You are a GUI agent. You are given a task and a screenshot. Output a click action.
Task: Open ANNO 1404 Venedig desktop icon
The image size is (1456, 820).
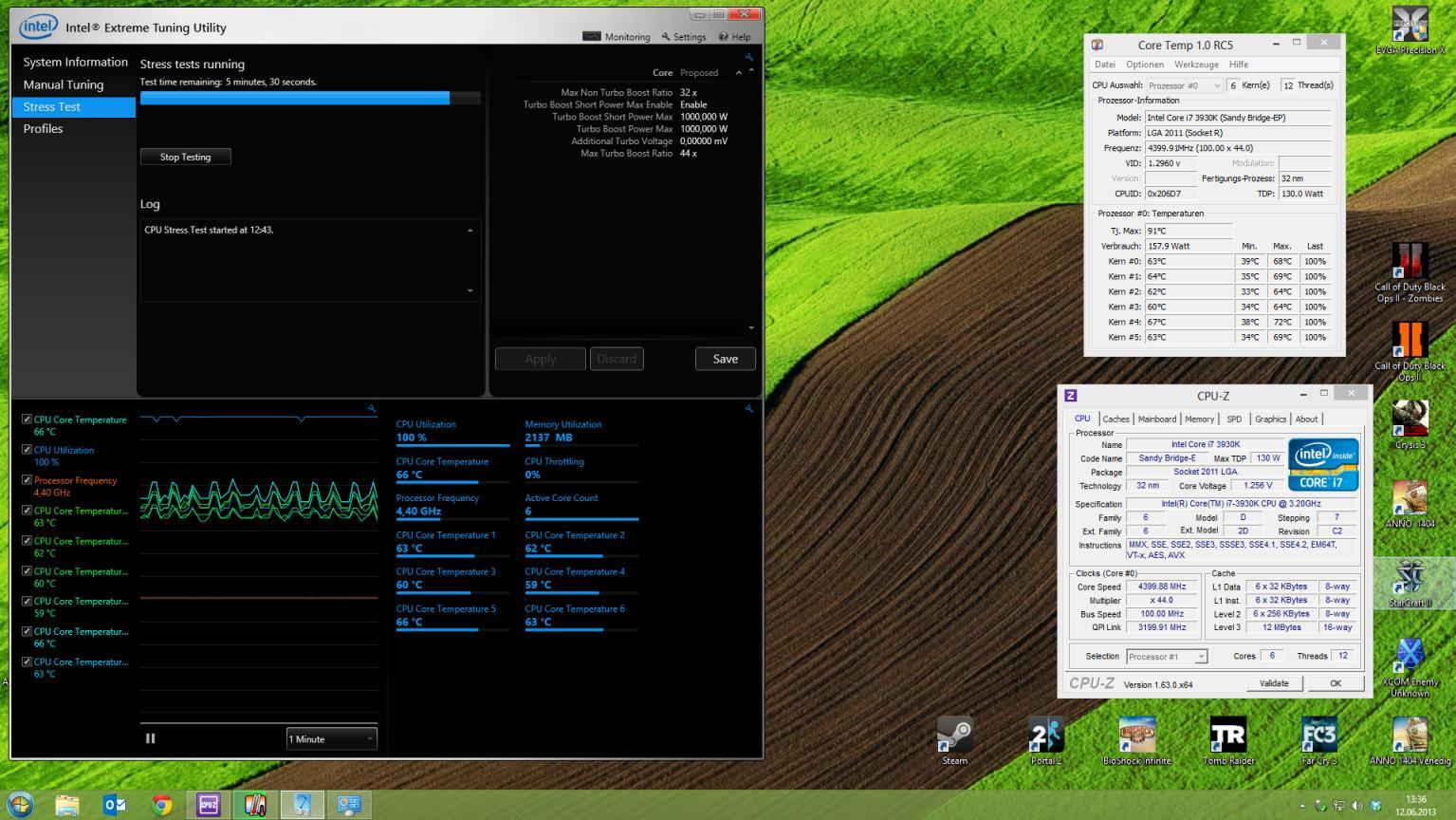pyautogui.click(x=1410, y=740)
